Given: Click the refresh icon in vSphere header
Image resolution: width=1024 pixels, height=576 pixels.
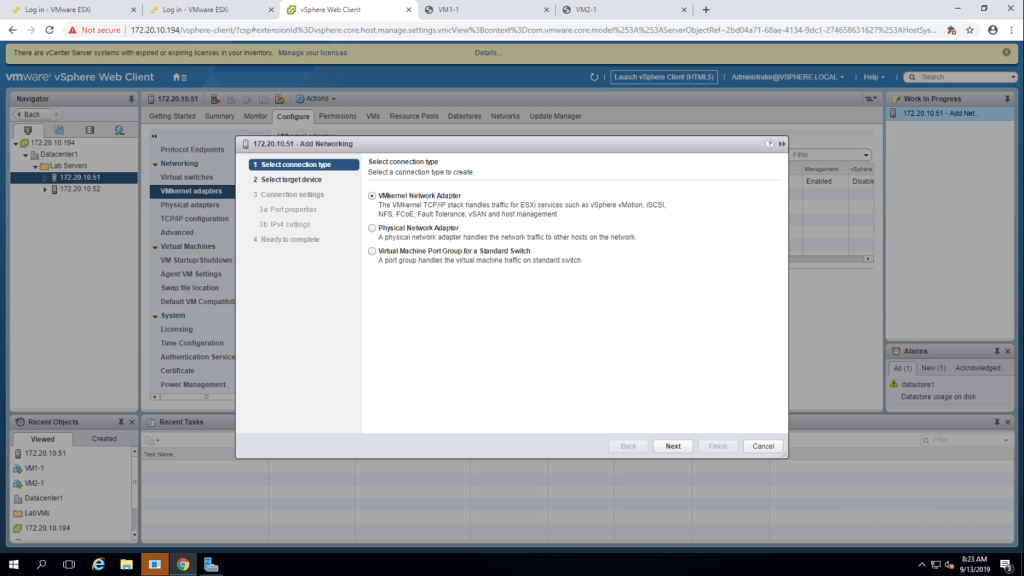Looking at the screenshot, I should click(595, 77).
